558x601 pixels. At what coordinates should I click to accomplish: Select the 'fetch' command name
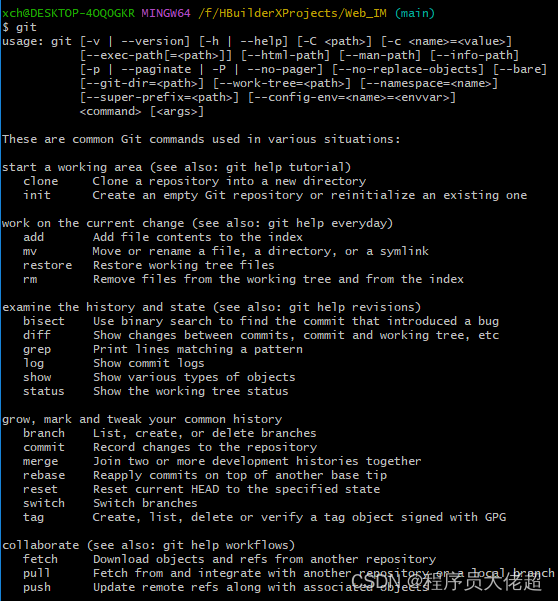pos(41,559)
